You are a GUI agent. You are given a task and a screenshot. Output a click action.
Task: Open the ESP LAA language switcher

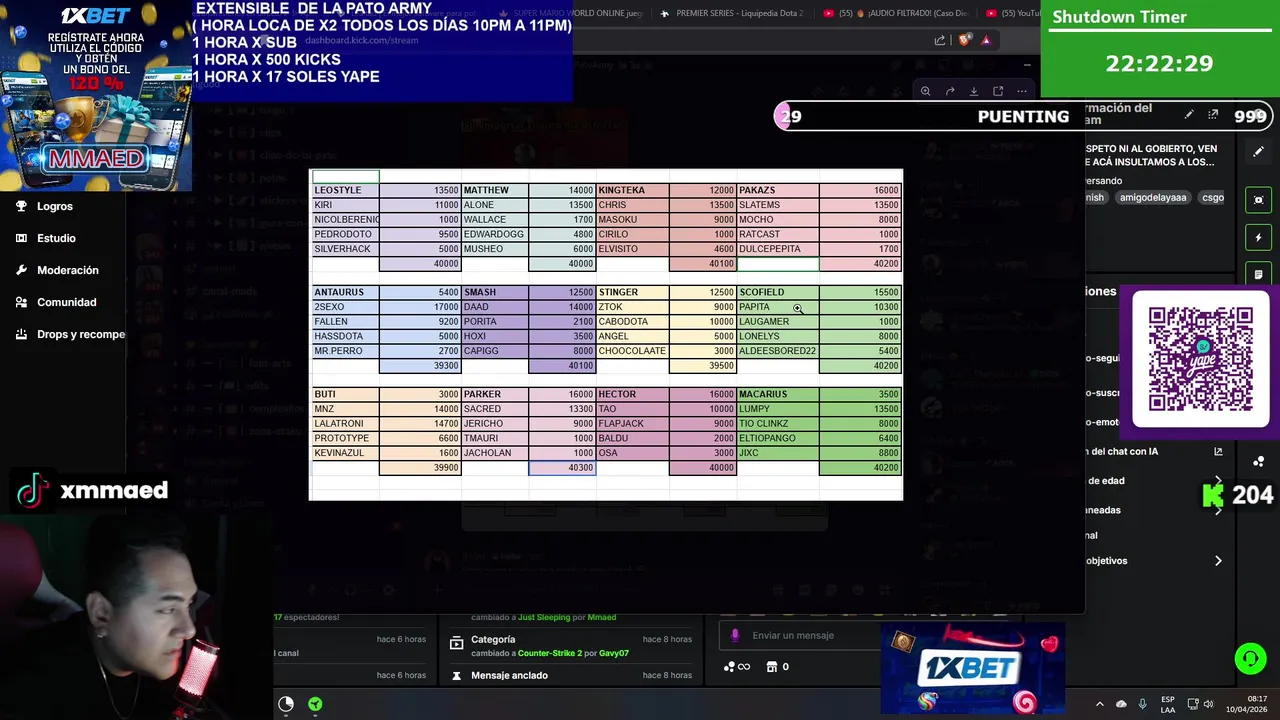tap(1168, 704)
